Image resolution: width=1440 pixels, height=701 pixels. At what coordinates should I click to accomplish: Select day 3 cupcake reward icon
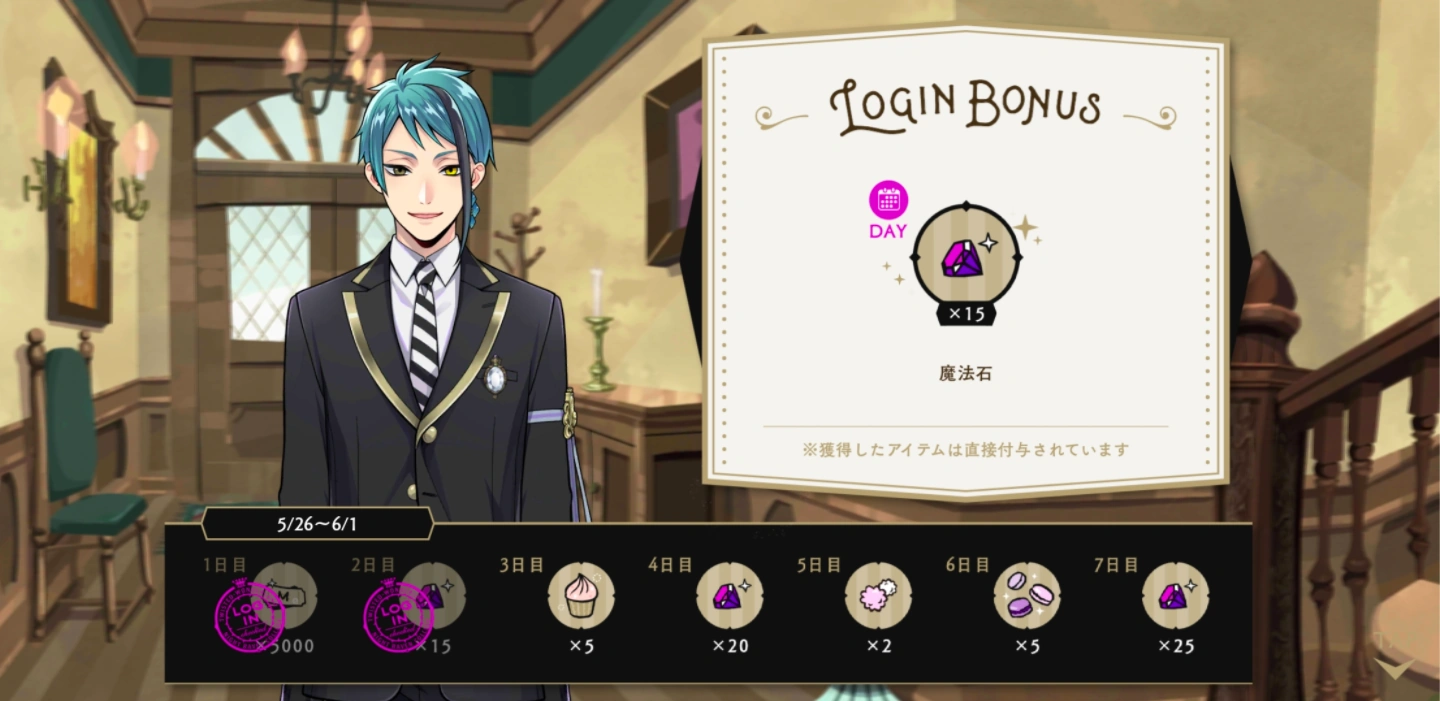click(581, 596)
